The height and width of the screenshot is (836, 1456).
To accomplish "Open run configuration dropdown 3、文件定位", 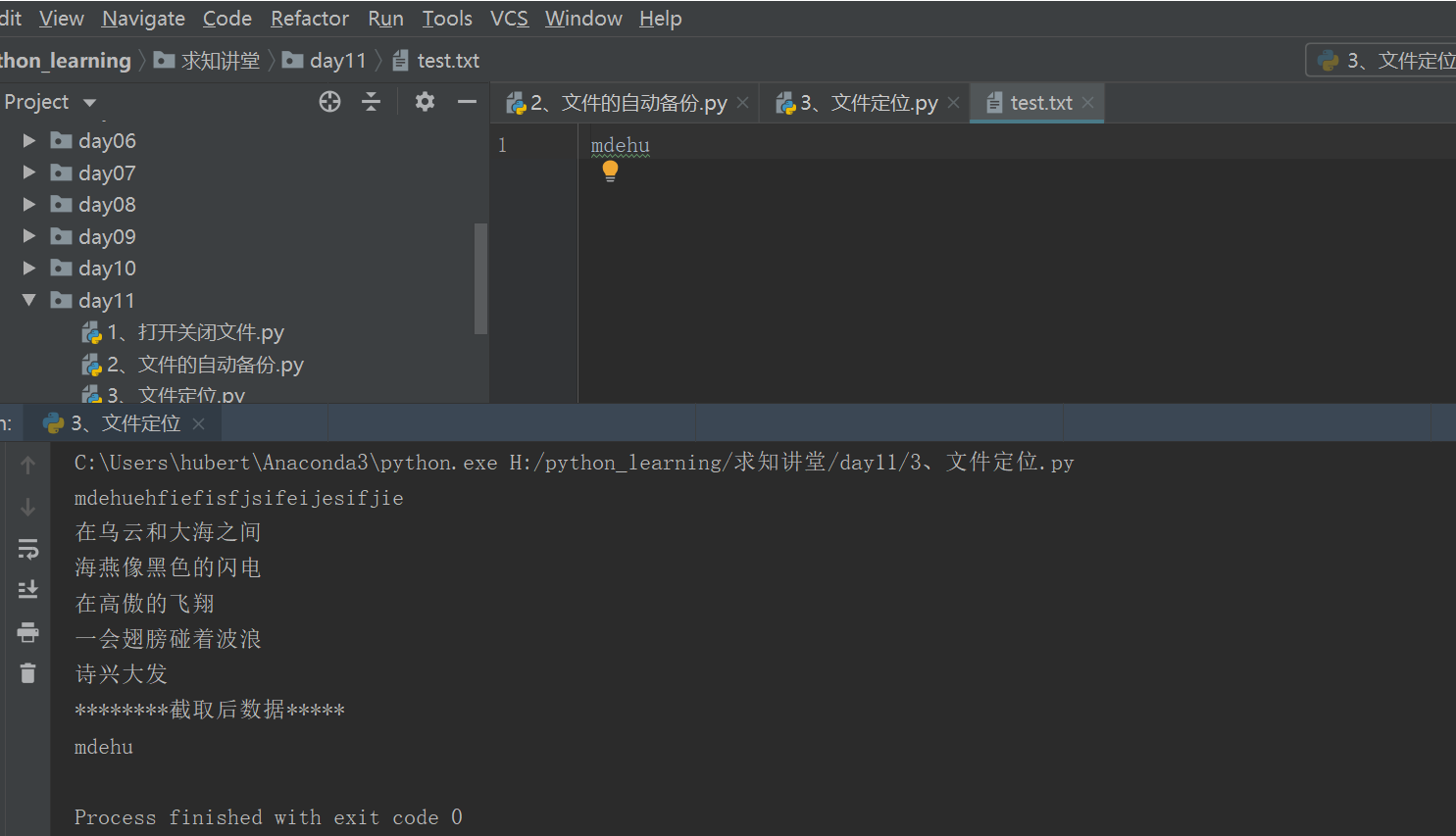I will click(x=1382, y=61).
